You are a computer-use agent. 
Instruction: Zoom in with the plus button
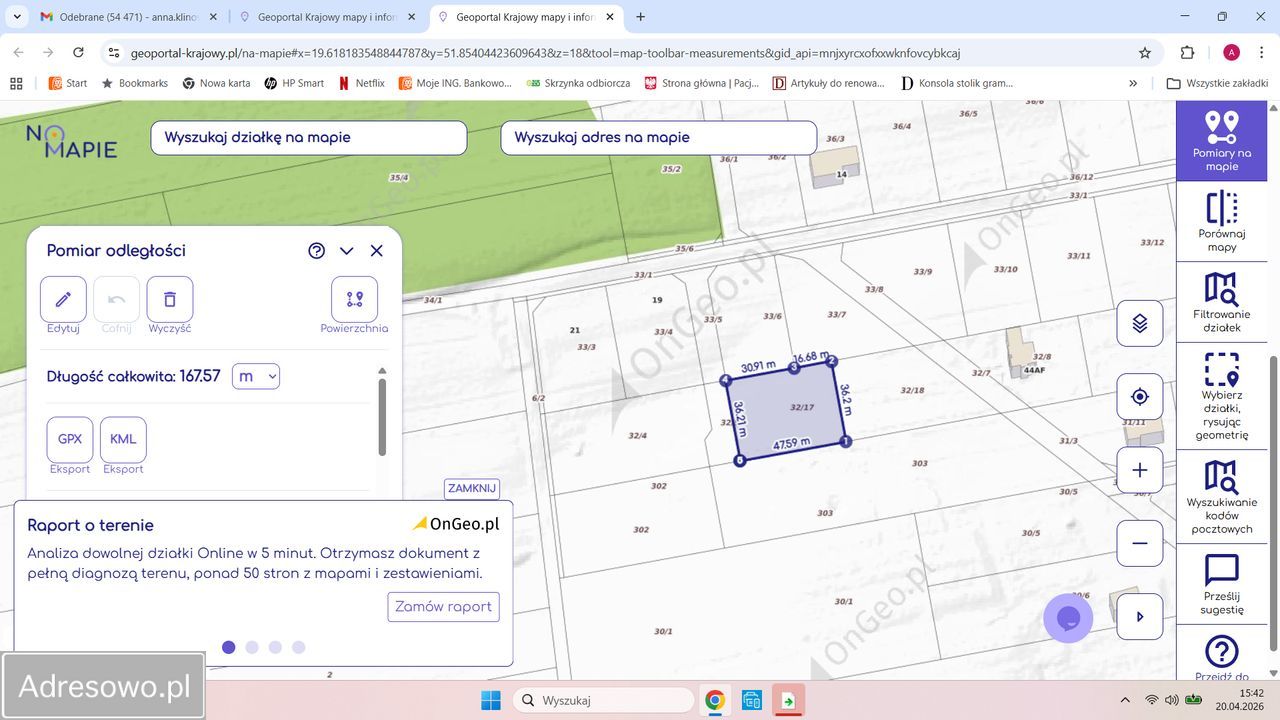click(1139, 470)
